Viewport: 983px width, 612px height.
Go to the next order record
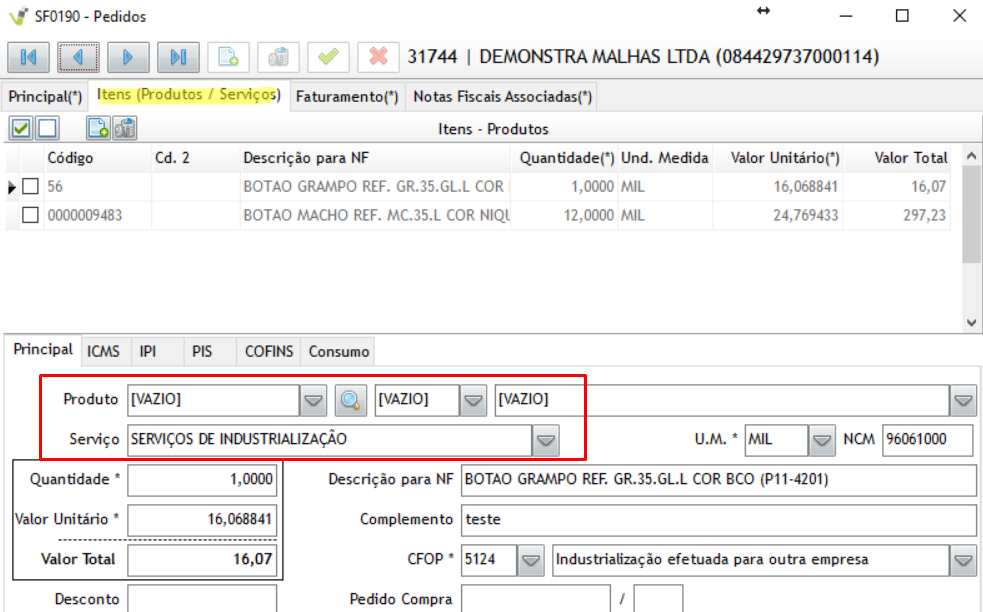[x=128, y=57]
